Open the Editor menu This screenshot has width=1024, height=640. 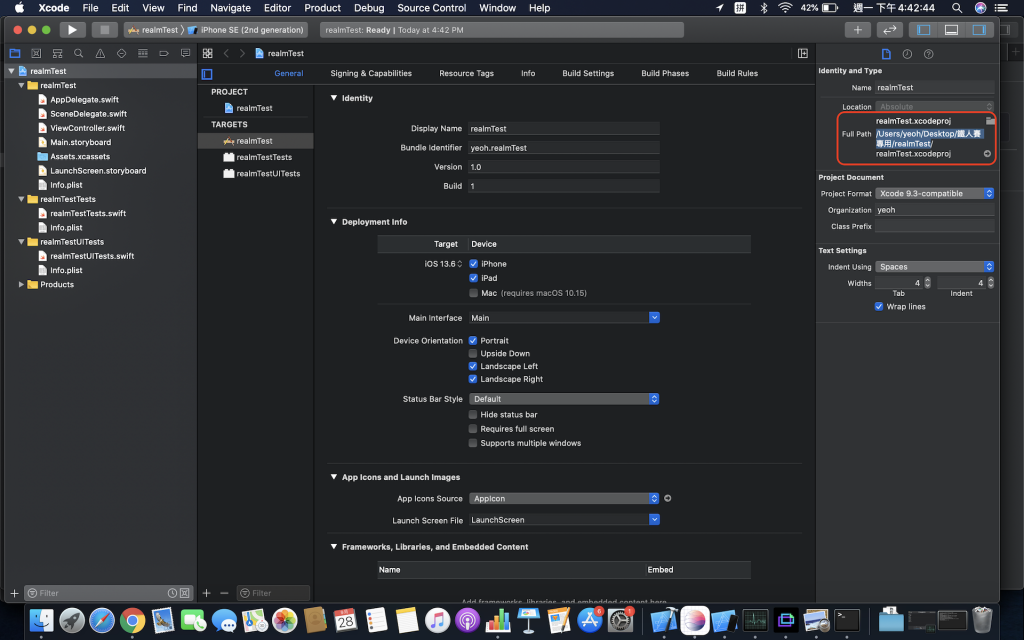pyautogui.click(x=277, y=8)
